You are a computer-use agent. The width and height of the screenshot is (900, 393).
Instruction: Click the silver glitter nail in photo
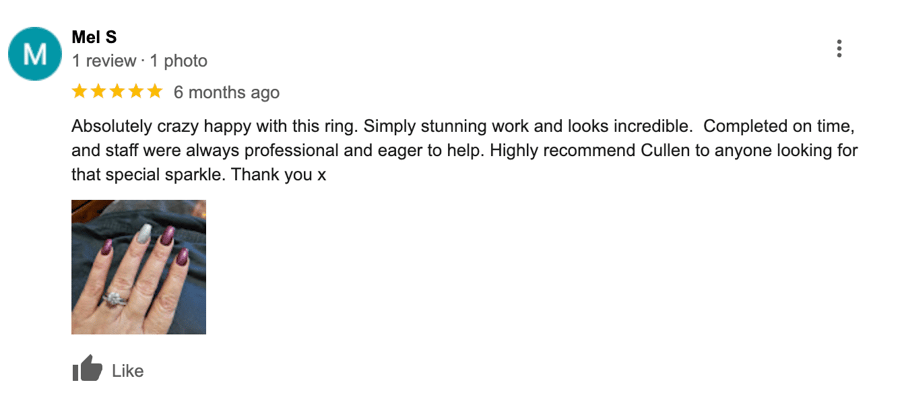[x=145, y=234]
